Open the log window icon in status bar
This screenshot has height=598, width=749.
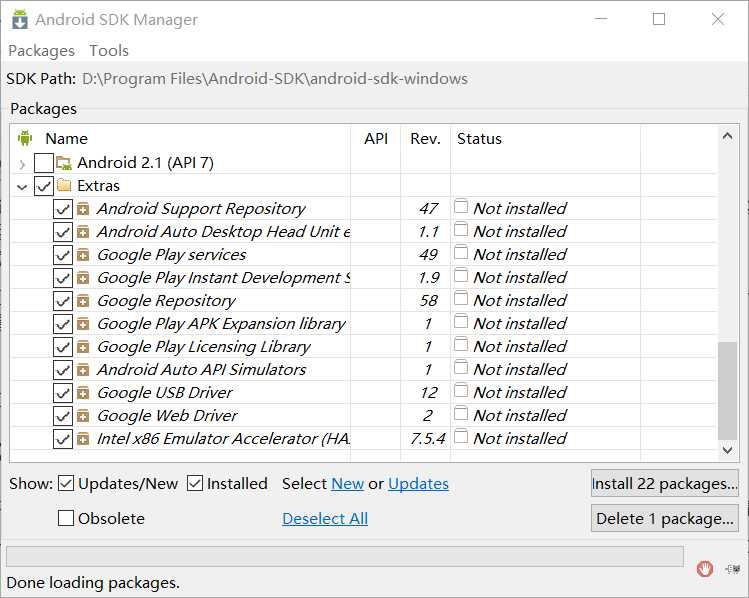pos(733,568)
